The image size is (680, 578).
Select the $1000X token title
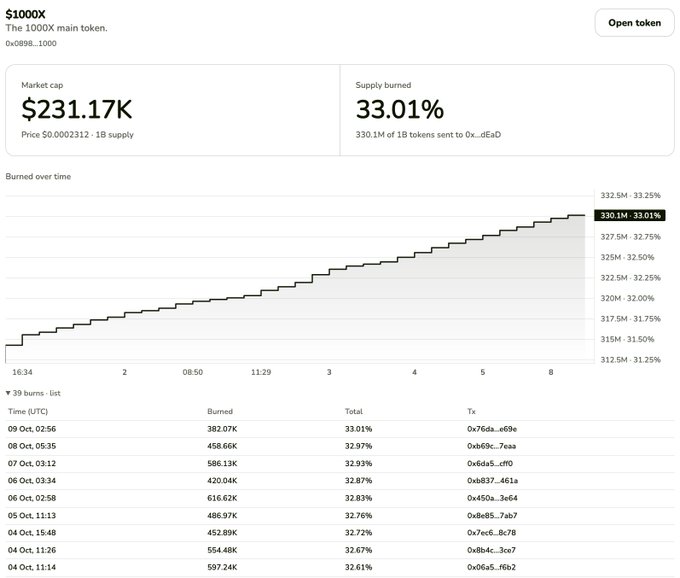pos(25,14)
